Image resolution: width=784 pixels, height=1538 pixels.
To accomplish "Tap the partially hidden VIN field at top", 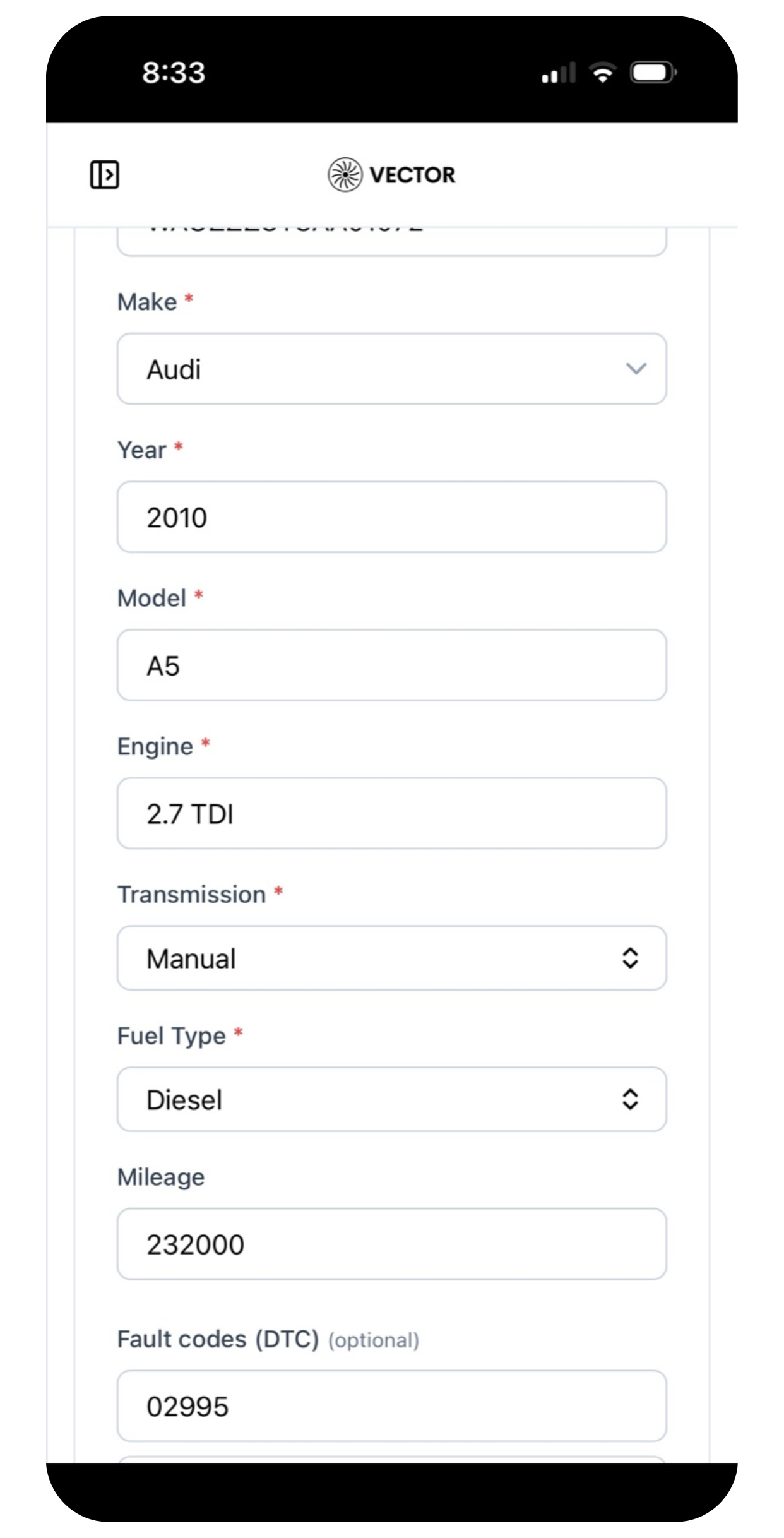I will 391,241.
